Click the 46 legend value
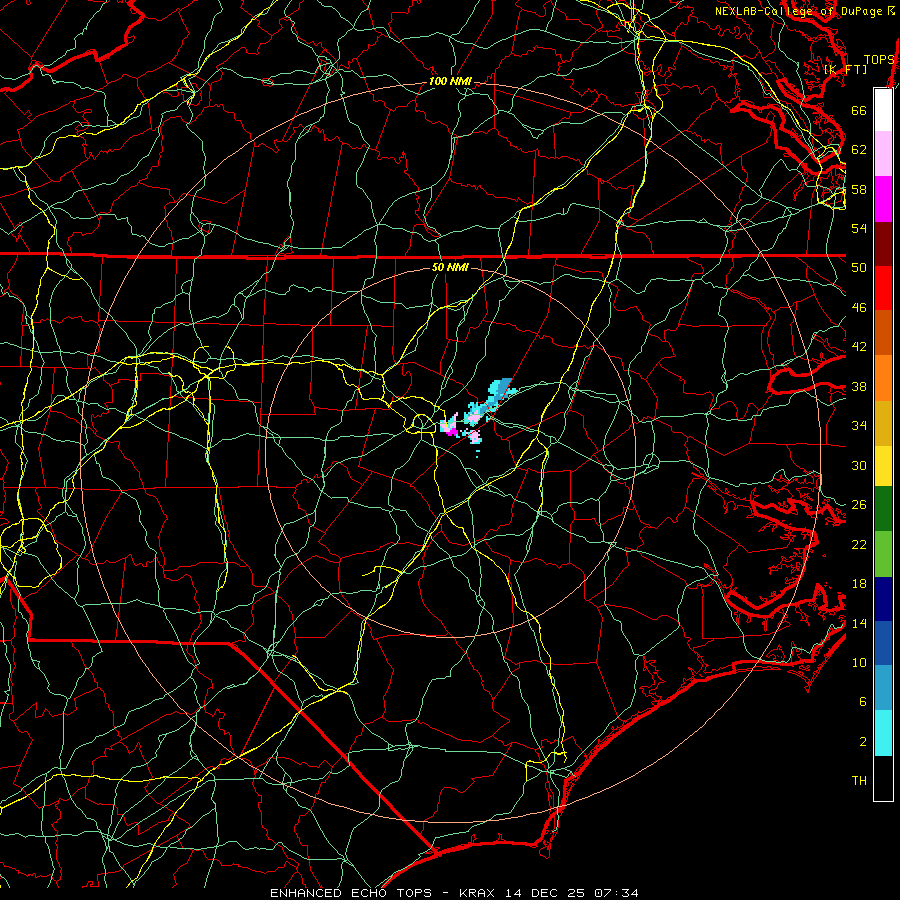 click(859, 308)
